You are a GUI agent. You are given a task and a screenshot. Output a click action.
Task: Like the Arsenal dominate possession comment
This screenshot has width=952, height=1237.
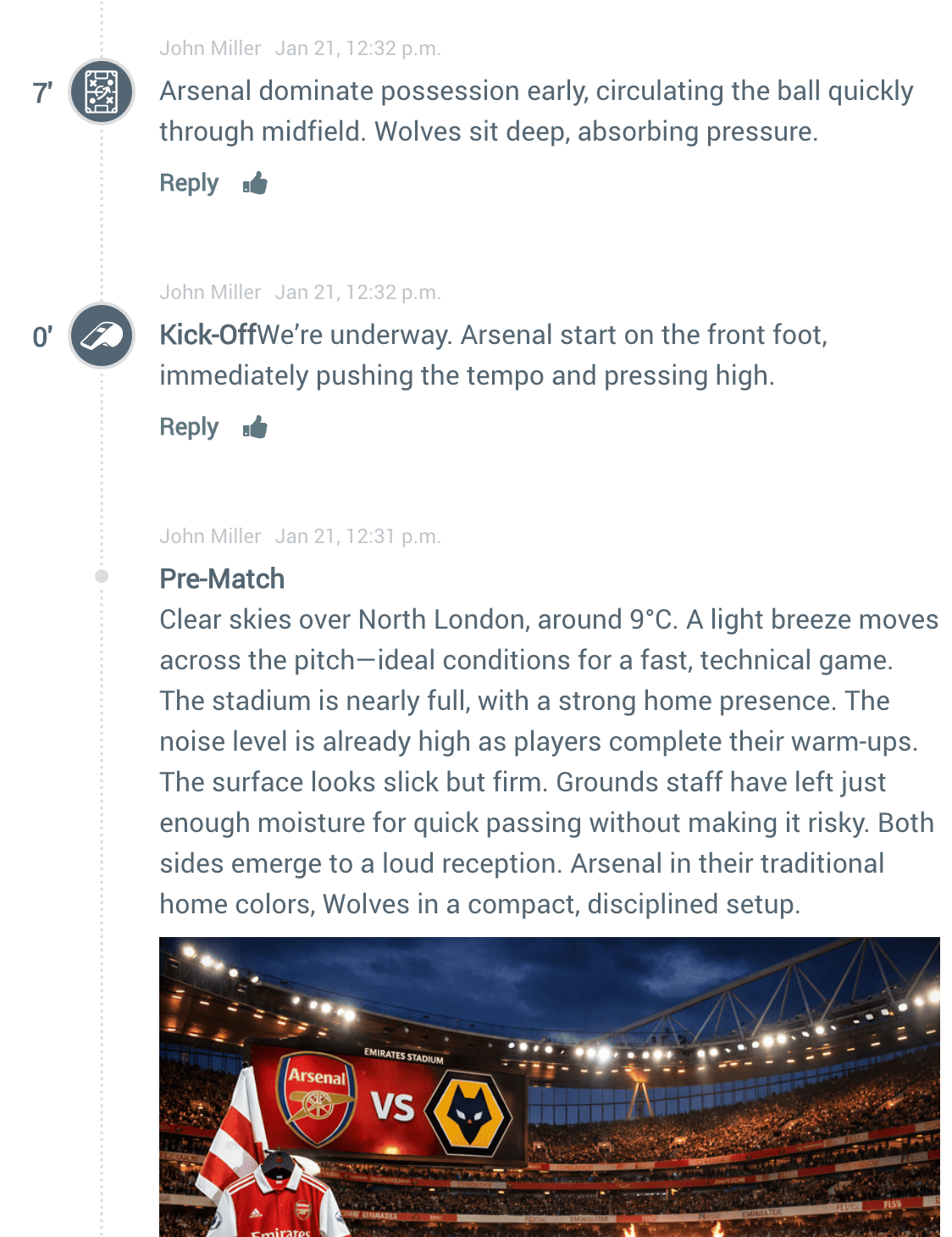(255, 183)
